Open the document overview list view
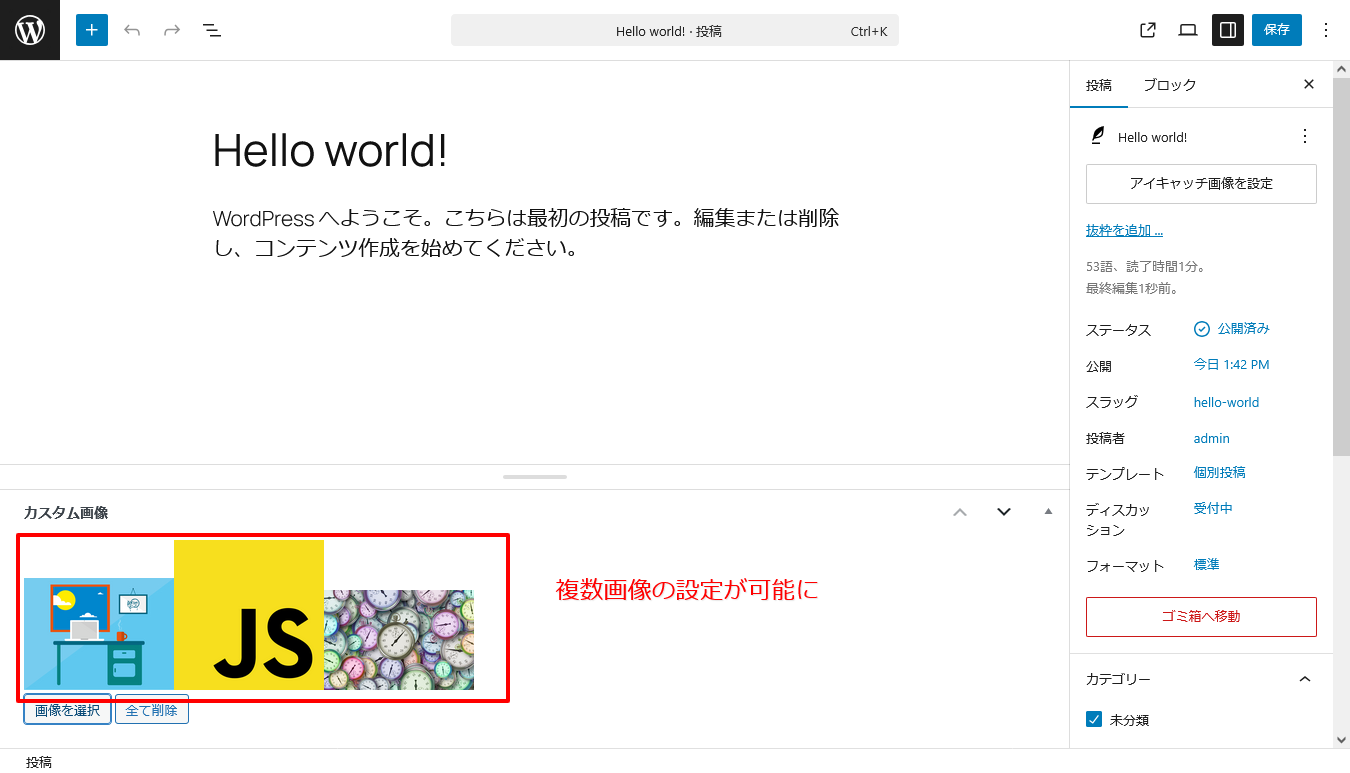Image resolution: width=1350 pixels, height=773 pixels. click(x=212, y=30)
